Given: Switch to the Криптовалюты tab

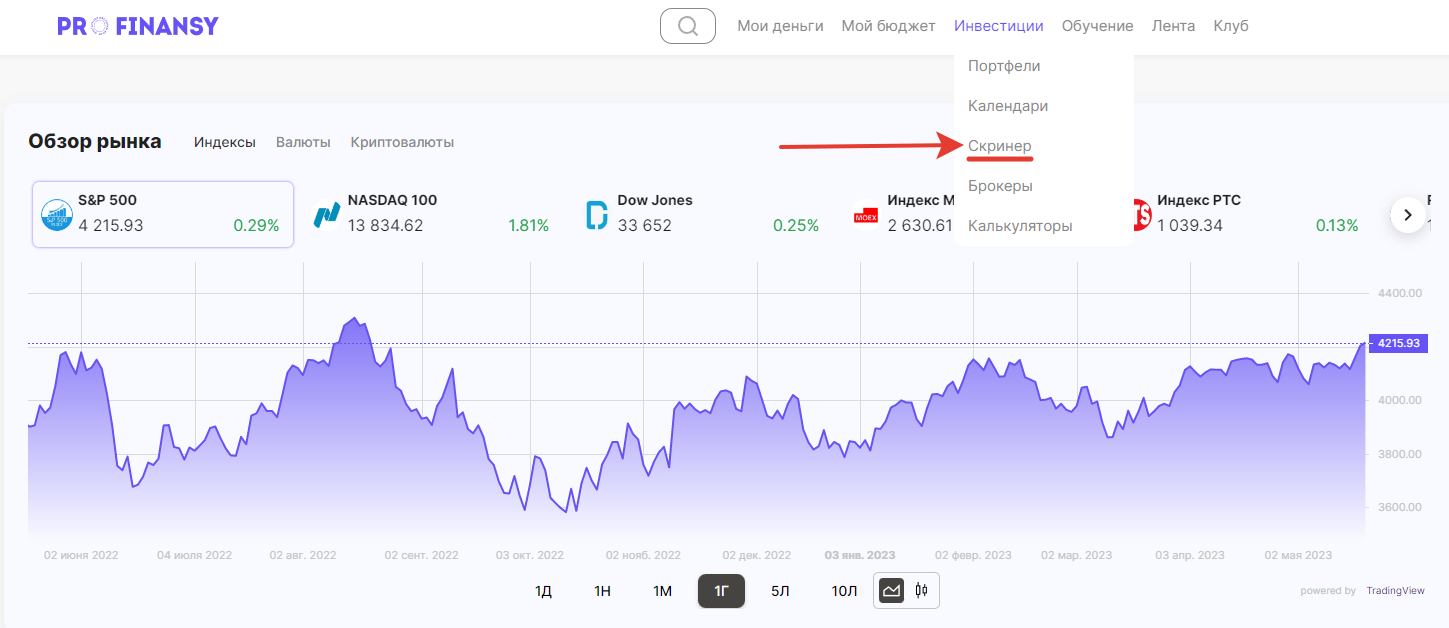Looking at the screenshot, I should point(402,142).
